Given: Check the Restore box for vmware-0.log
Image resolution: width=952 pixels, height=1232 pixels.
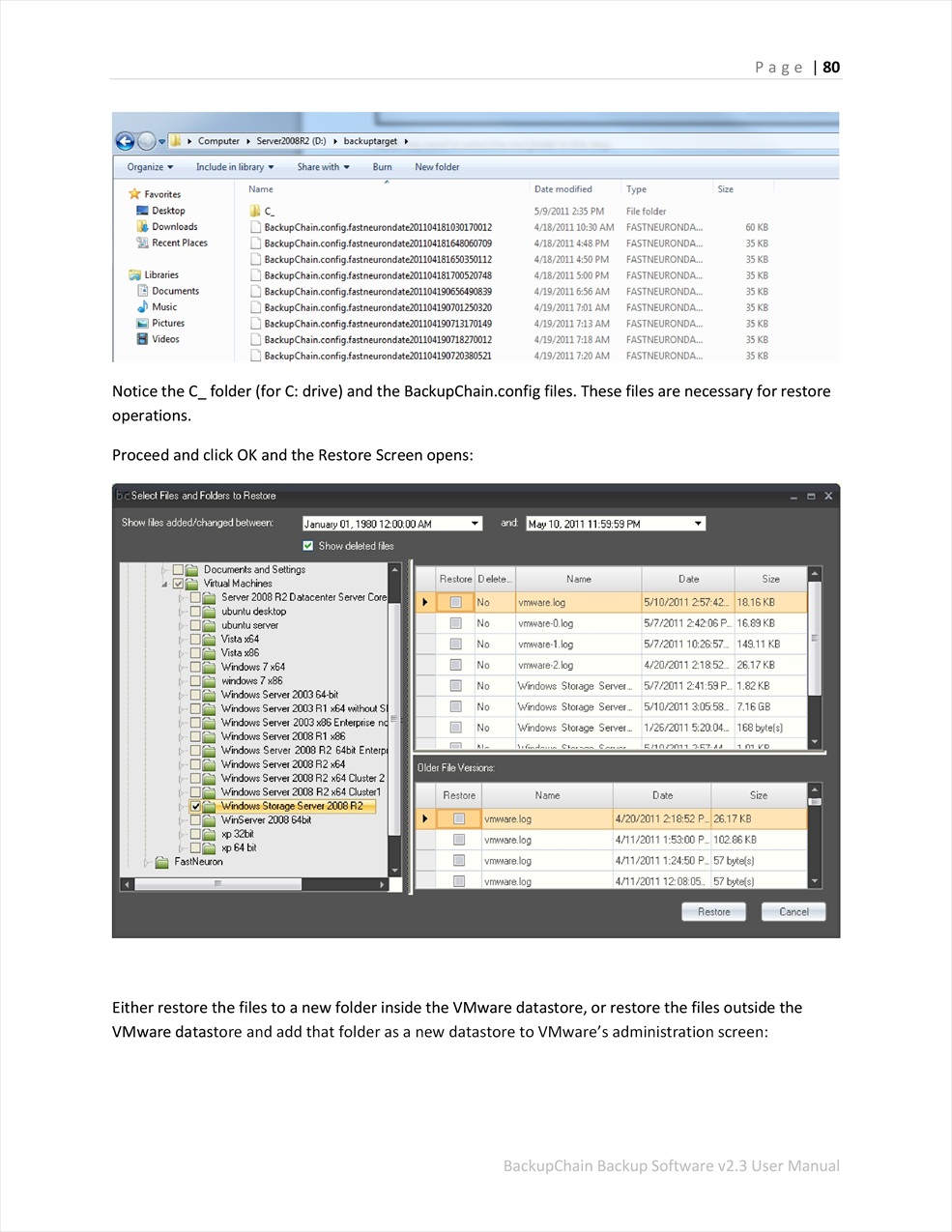Looking at the screenshot, I should coord(455,623).
